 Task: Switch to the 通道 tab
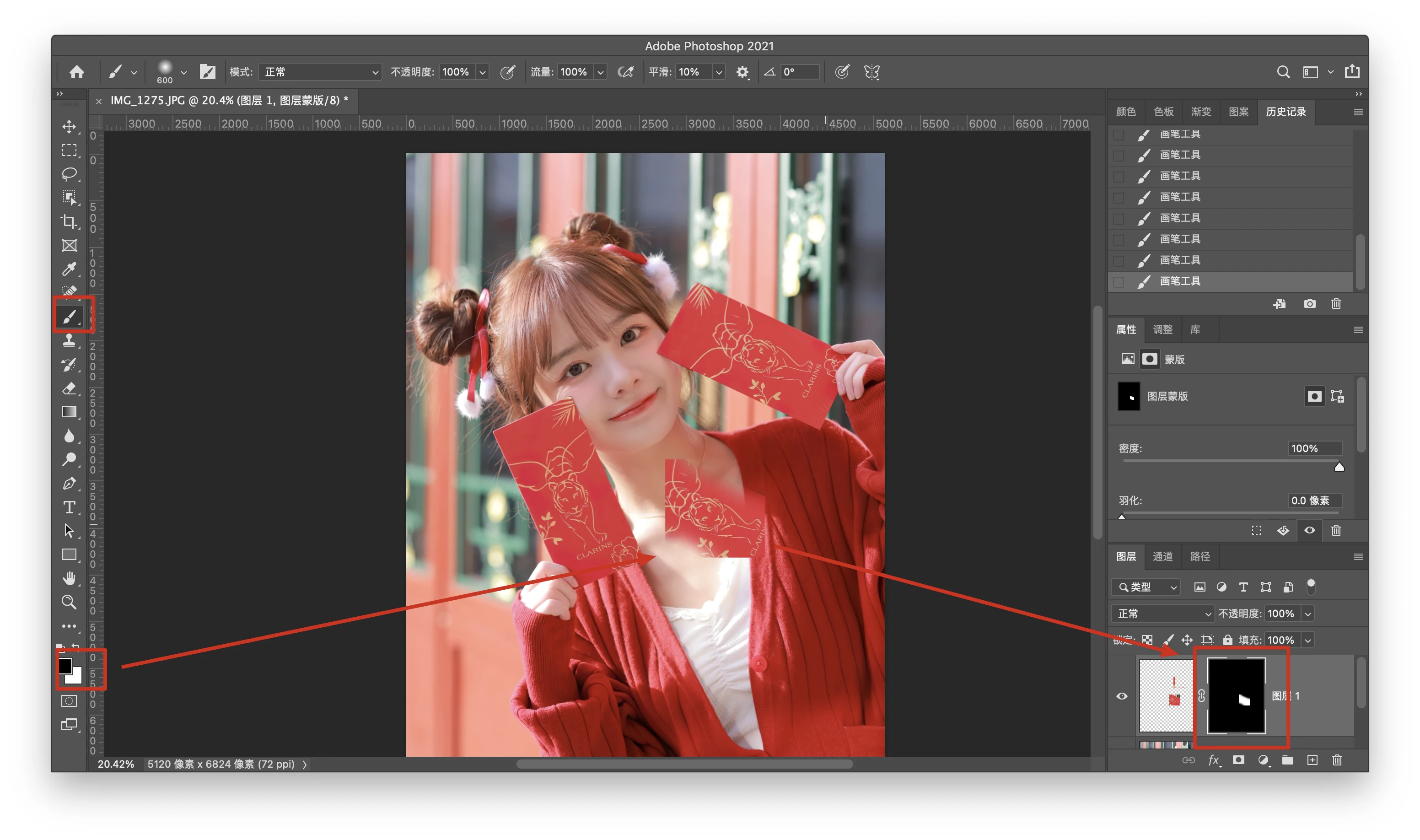(x=1162, y=556)
